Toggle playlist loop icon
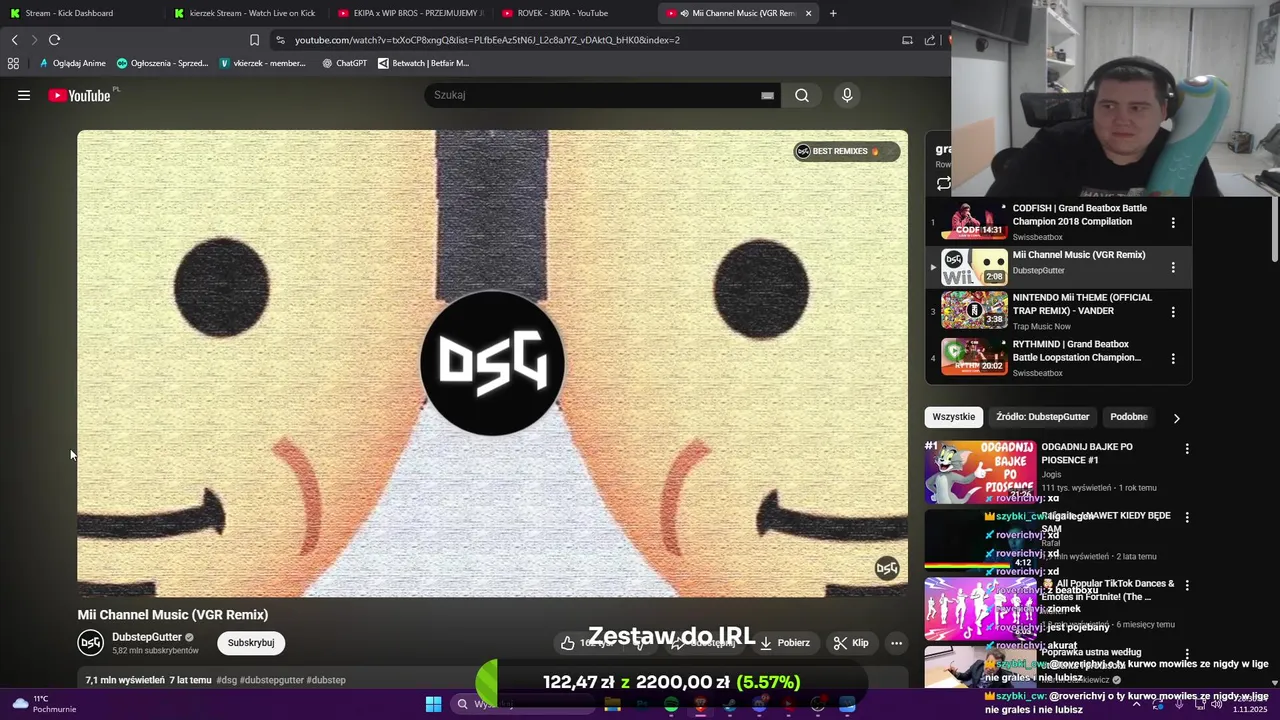The height and width of the screenshot is (720, 1280). click(x=943, y=184)
